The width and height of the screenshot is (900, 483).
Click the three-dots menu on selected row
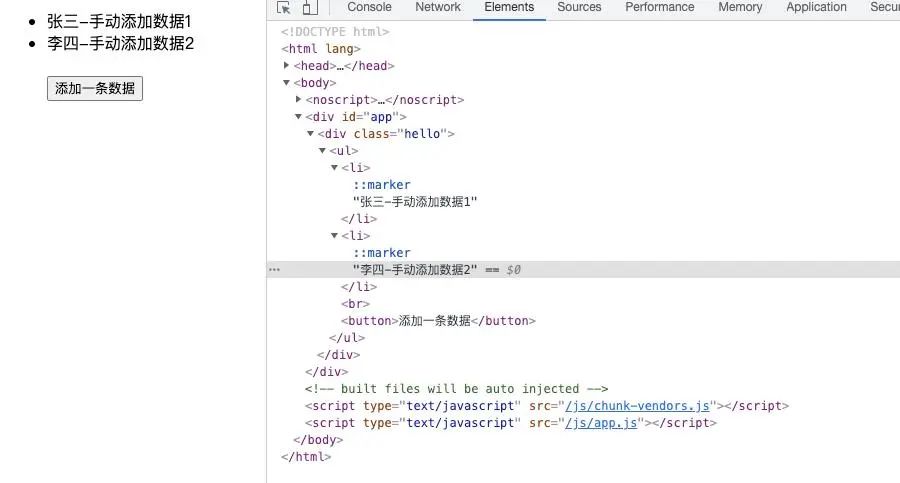(274, 269)
